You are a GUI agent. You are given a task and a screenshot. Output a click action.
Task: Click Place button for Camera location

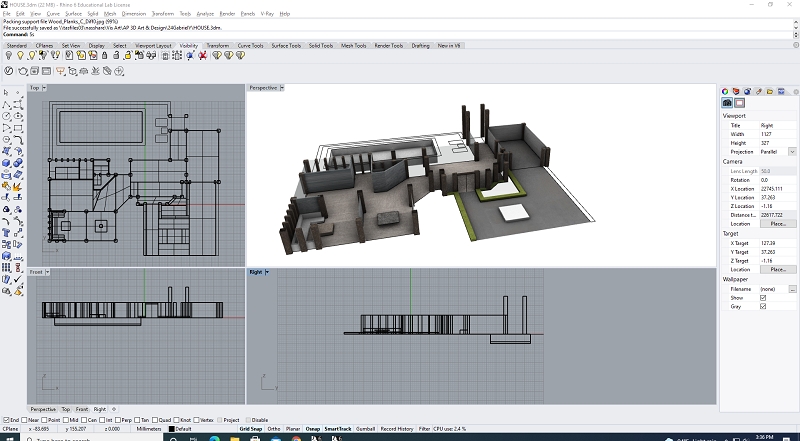[x=778, y=223]
